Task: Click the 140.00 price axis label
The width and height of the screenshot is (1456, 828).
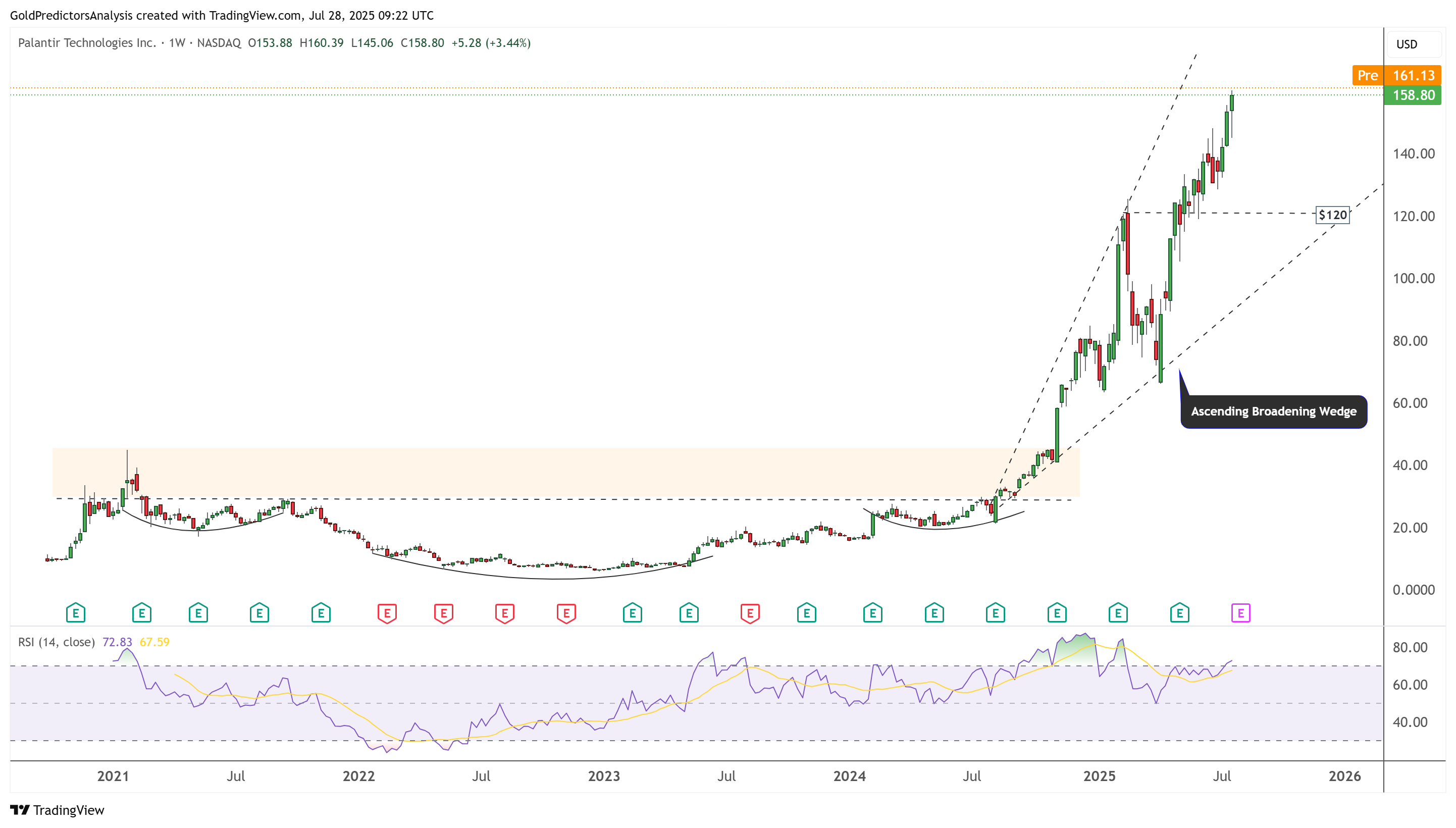Action: click(x=1414, y=153)
